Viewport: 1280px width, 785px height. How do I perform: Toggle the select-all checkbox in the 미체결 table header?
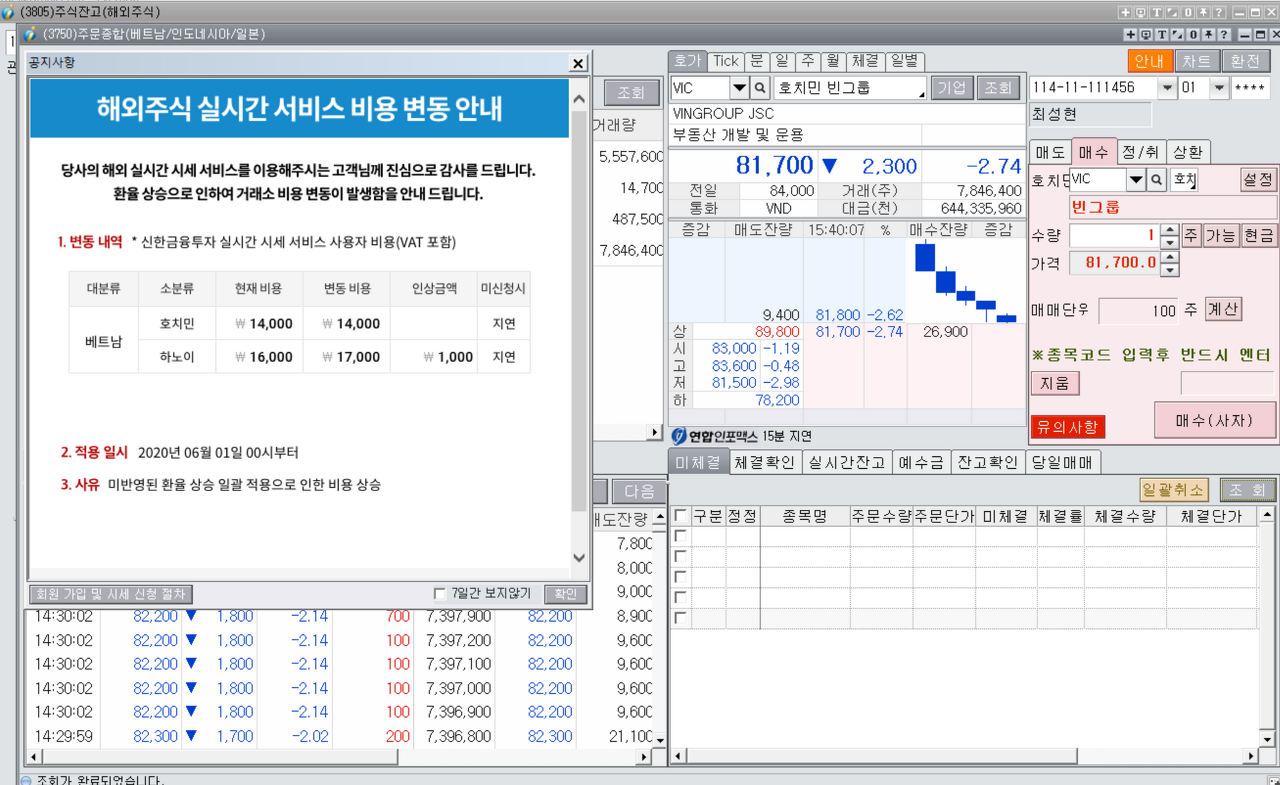point(680,516)
